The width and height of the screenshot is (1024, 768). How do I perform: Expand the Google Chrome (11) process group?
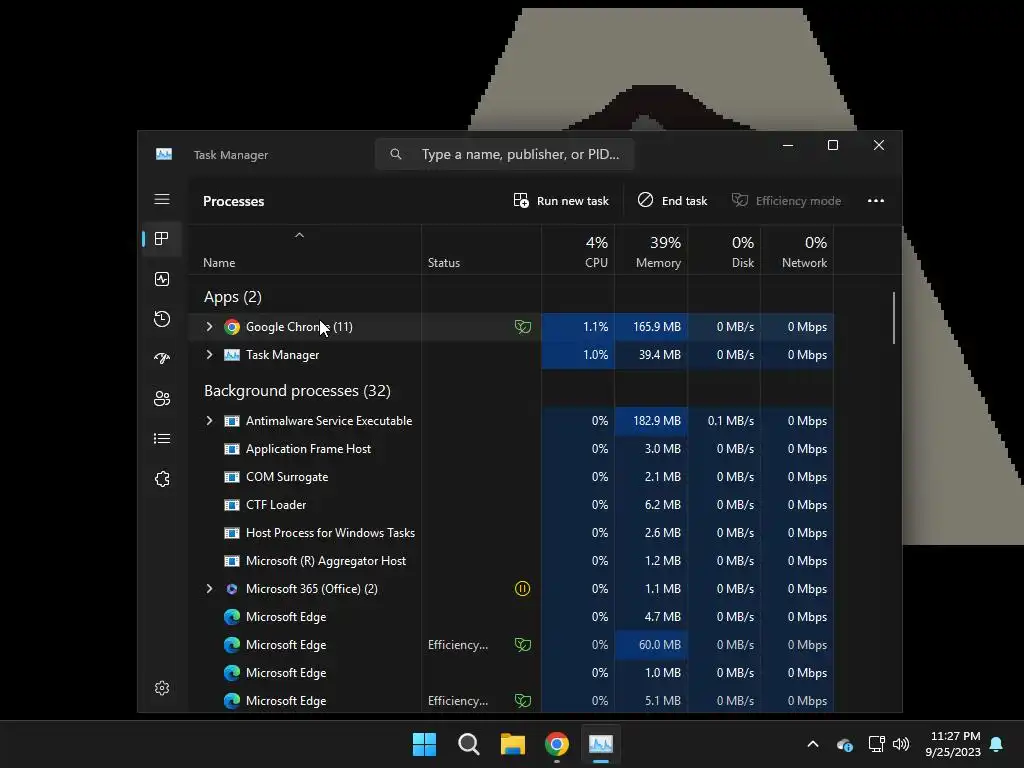(x=209, y=327)
